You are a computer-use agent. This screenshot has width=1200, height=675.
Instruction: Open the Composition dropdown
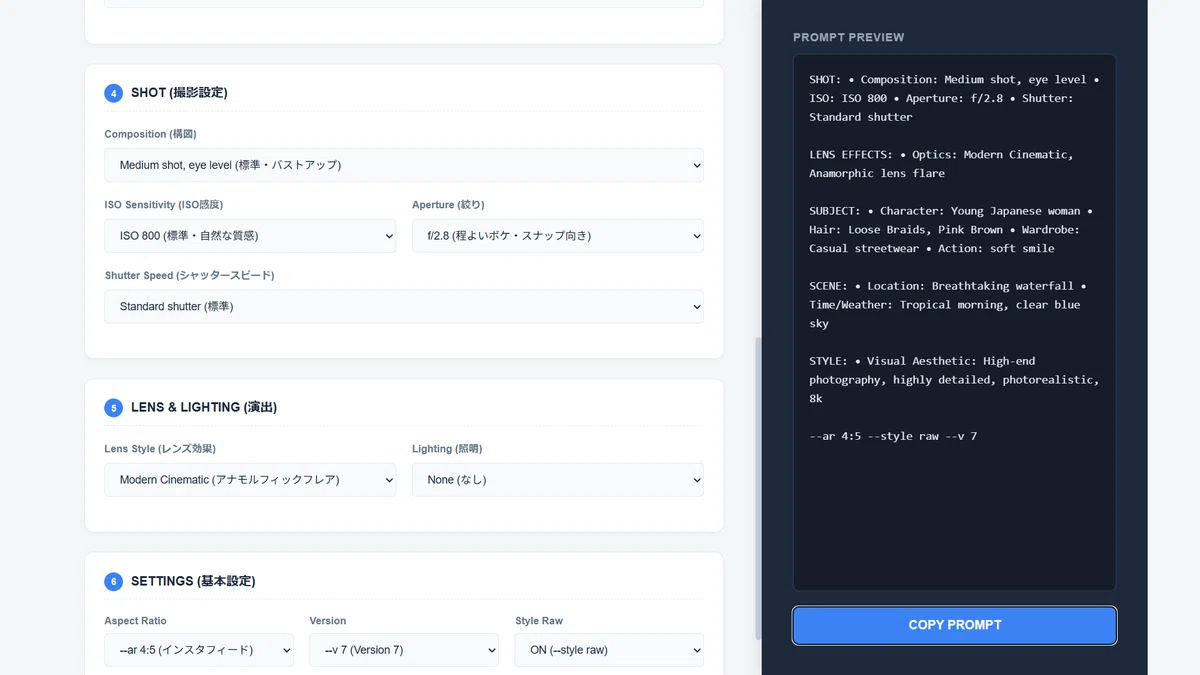[x=404, y=165]
